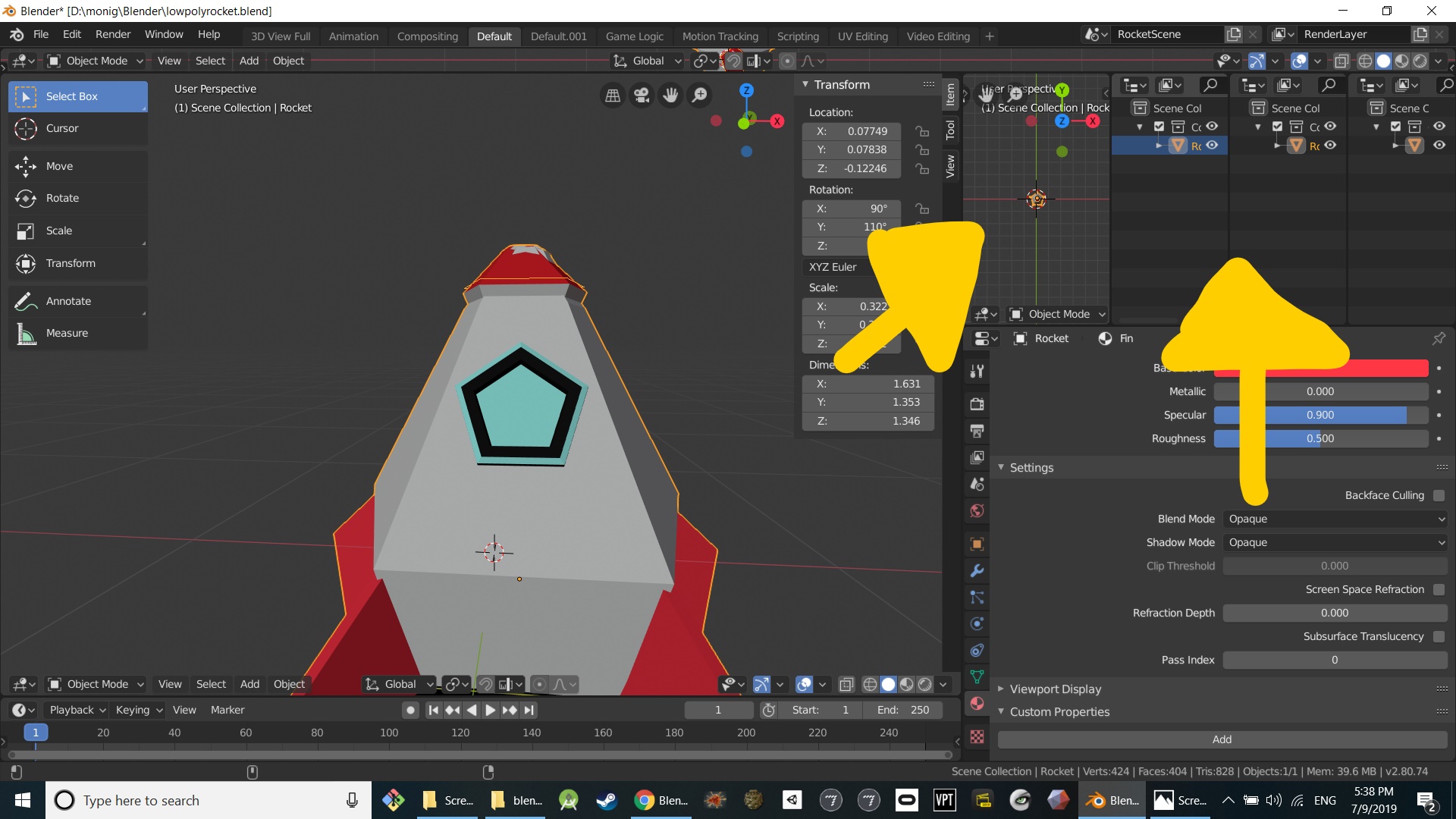The image size is (1456, 819).
Task: Expand the Viewport Display panel
Action: (x=1055, y=689)
